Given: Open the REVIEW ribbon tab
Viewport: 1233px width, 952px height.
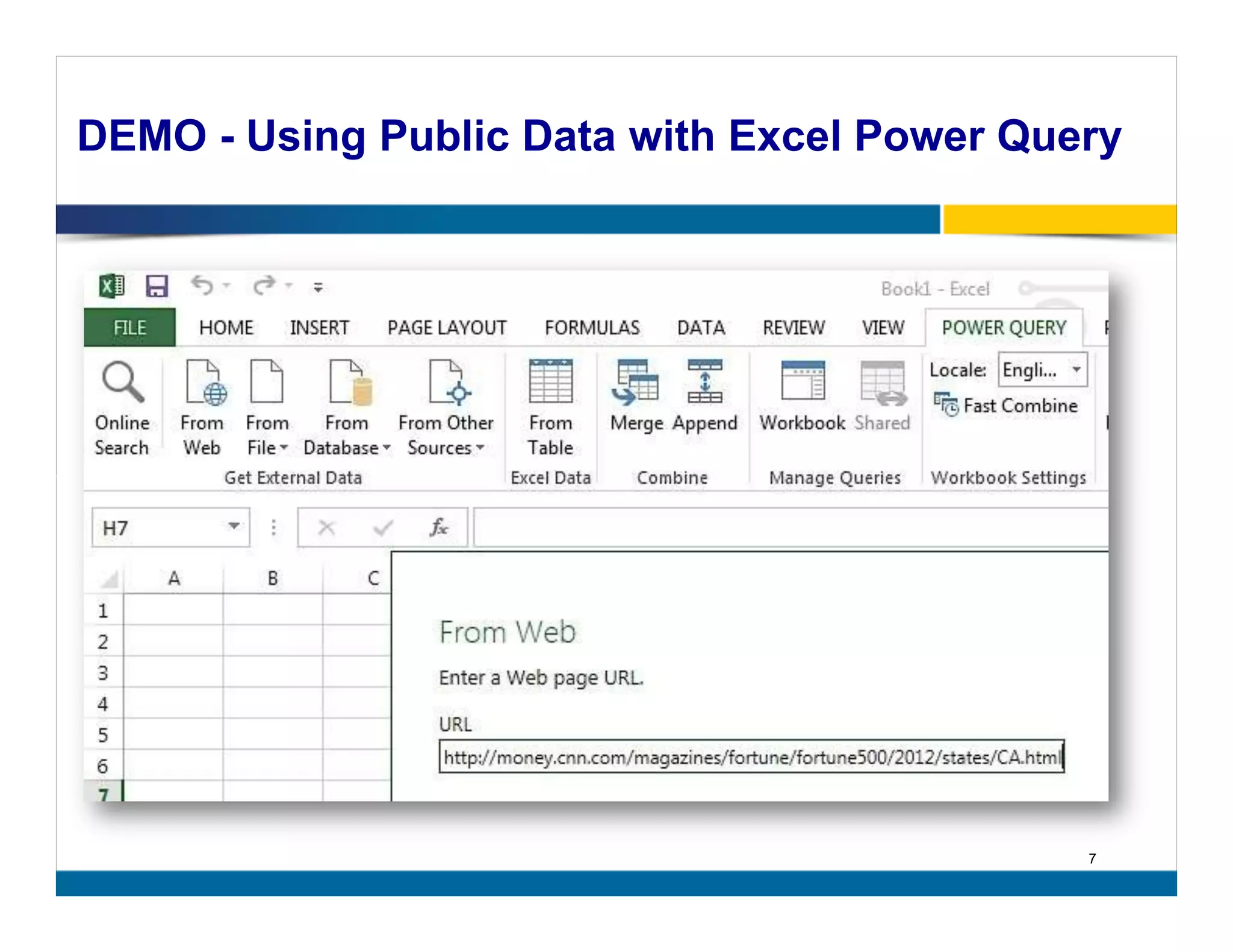Looking at the screenshot, I should pyautogui.click(x=794, y=328).
